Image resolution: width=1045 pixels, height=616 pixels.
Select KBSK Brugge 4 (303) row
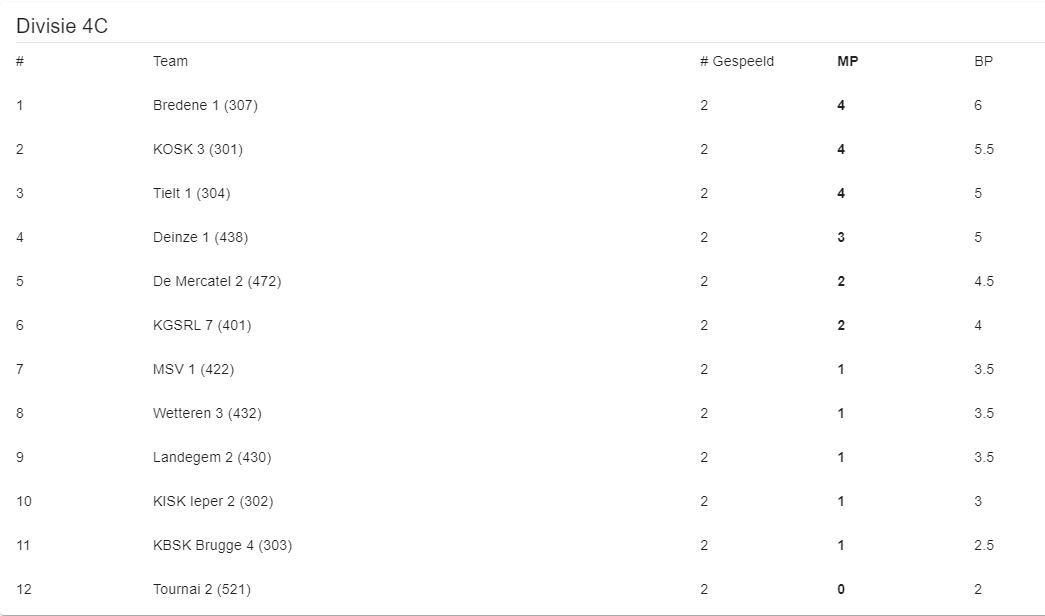tap(223, 545)
